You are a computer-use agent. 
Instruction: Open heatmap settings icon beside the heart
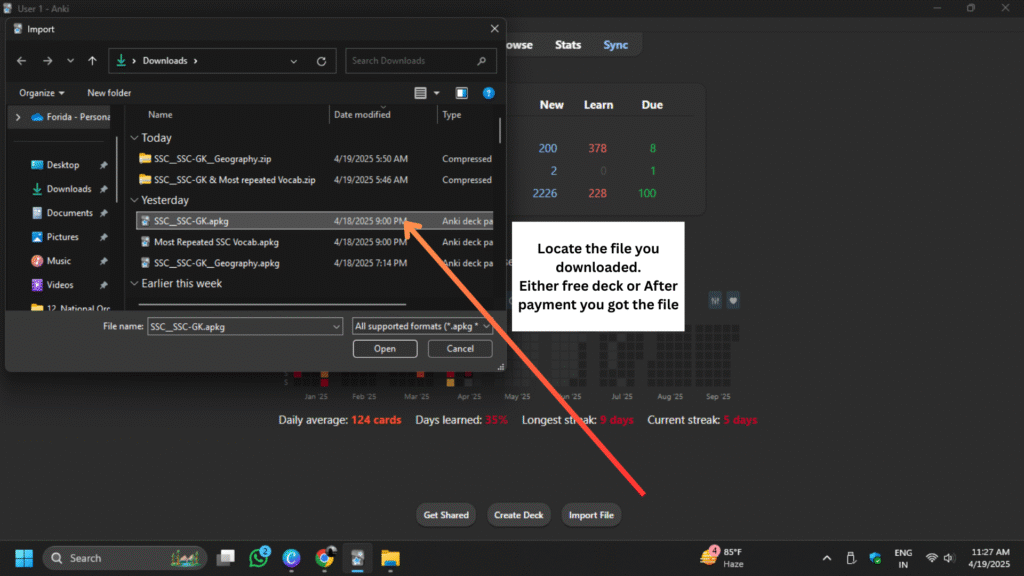click(715, 300)
